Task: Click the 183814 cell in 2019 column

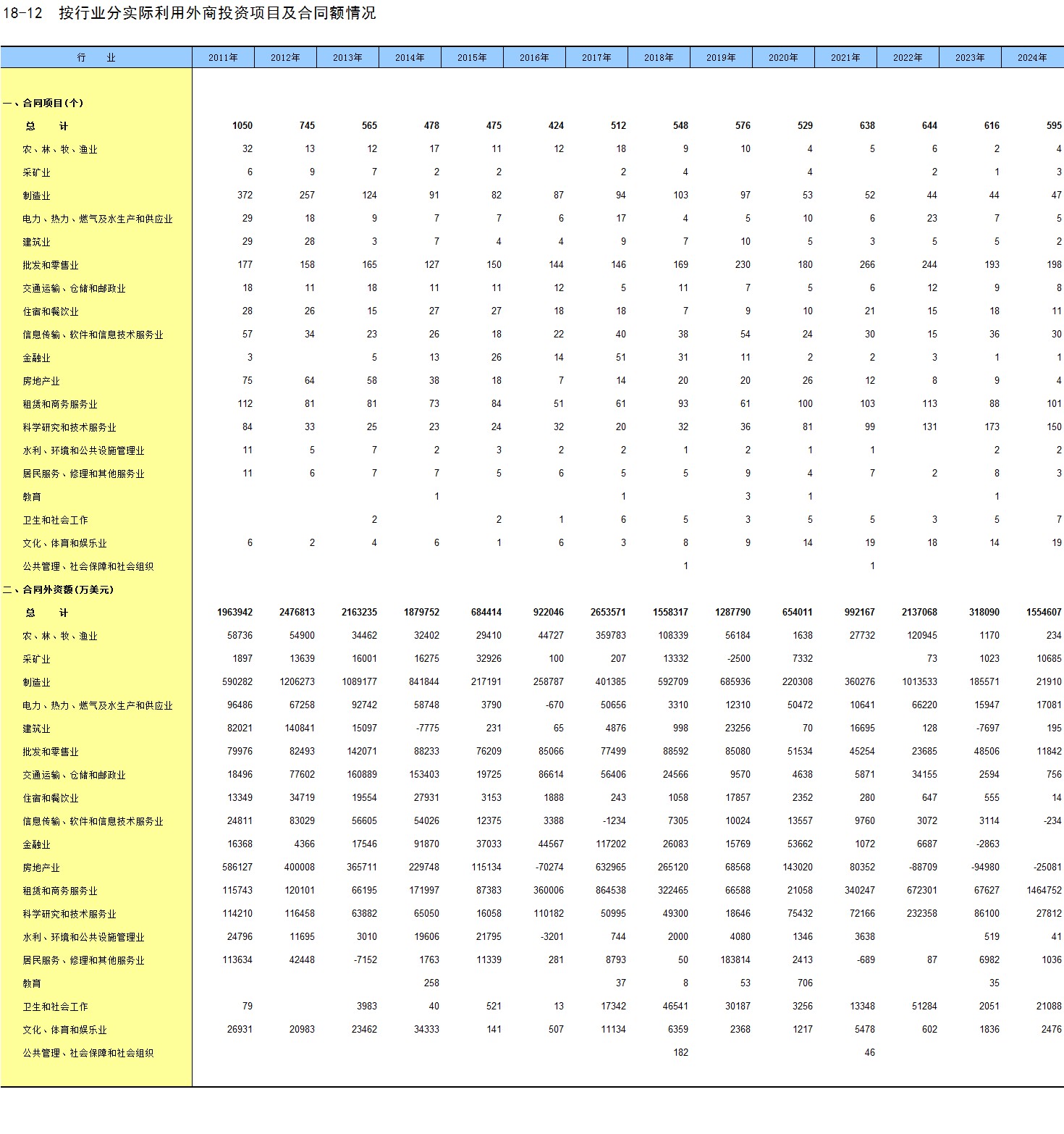Action: (735, 960)
